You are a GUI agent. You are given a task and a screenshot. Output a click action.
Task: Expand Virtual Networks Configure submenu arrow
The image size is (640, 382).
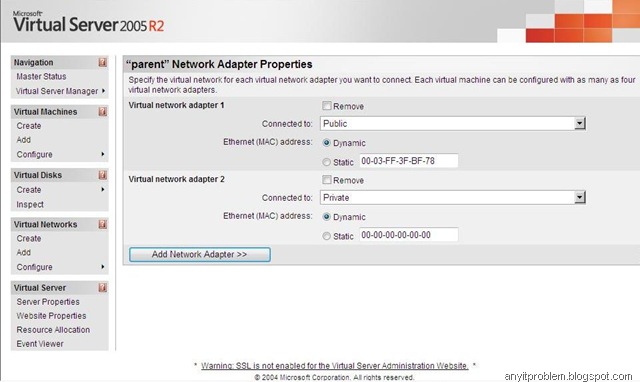[x=103, y=267]
